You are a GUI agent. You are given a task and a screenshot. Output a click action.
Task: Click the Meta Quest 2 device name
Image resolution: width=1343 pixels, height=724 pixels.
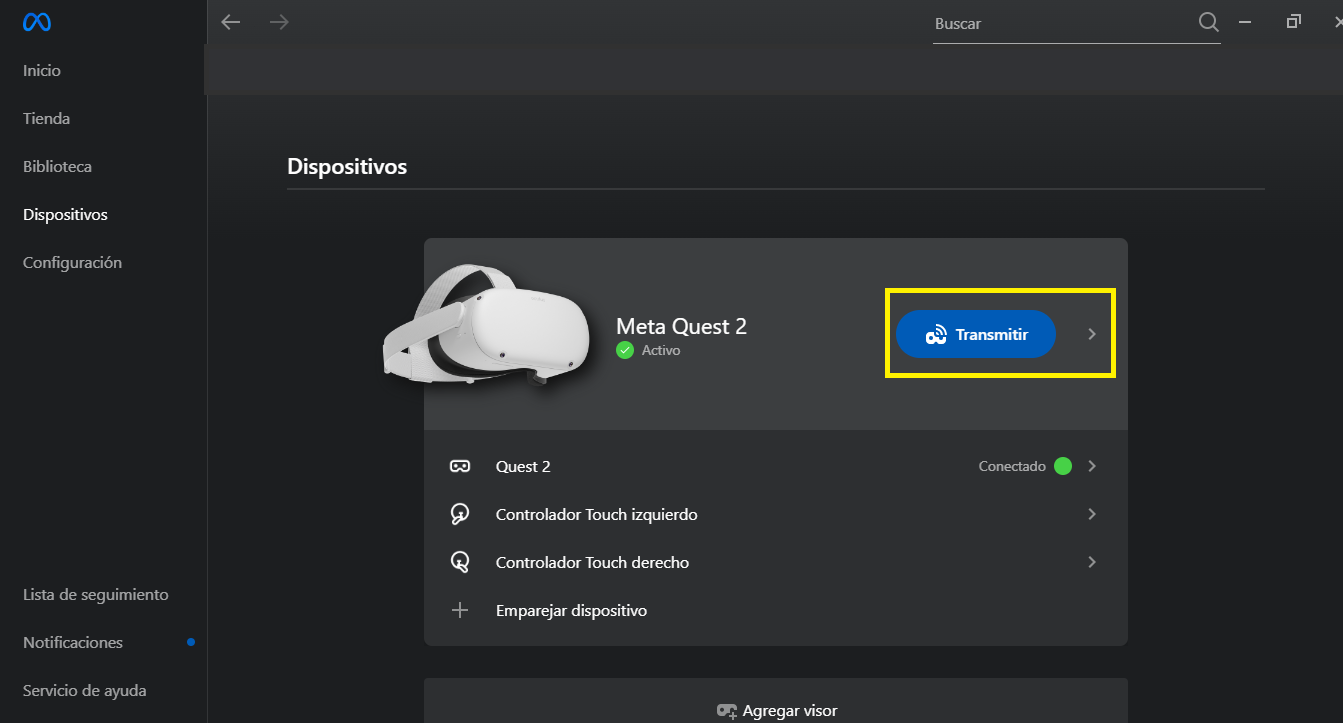(681, 326)
